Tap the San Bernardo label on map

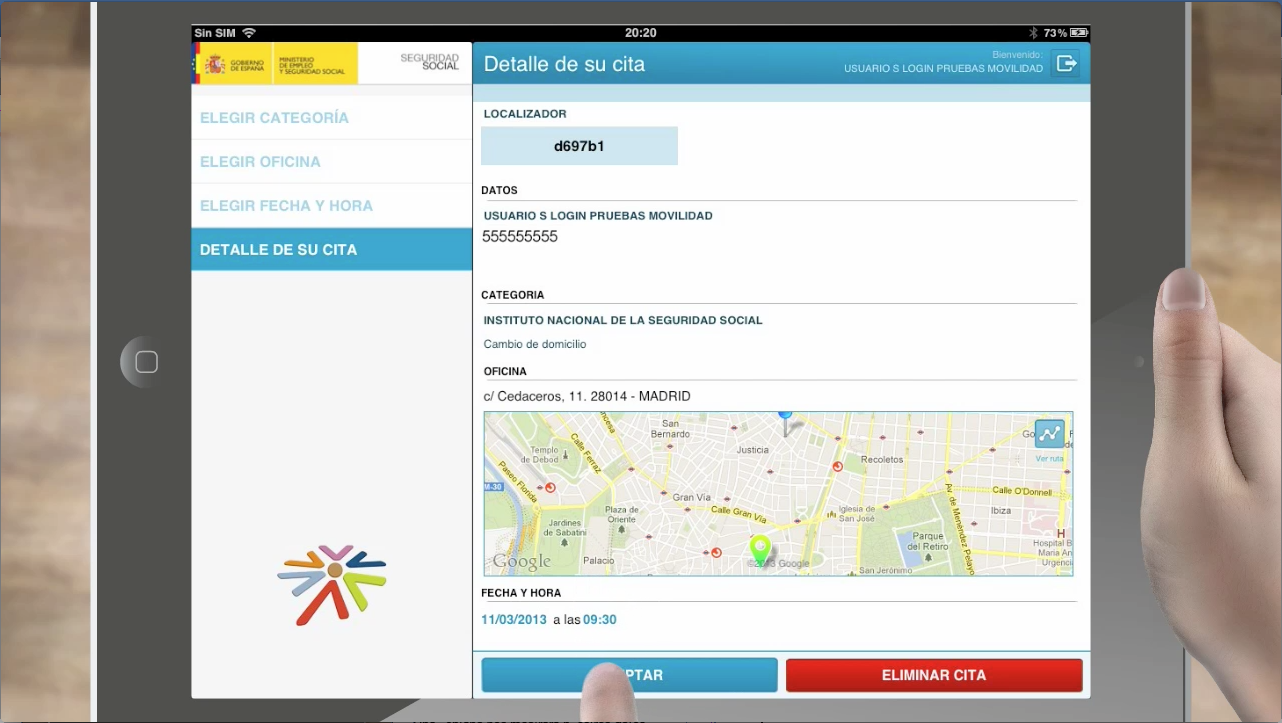[670, 429]
